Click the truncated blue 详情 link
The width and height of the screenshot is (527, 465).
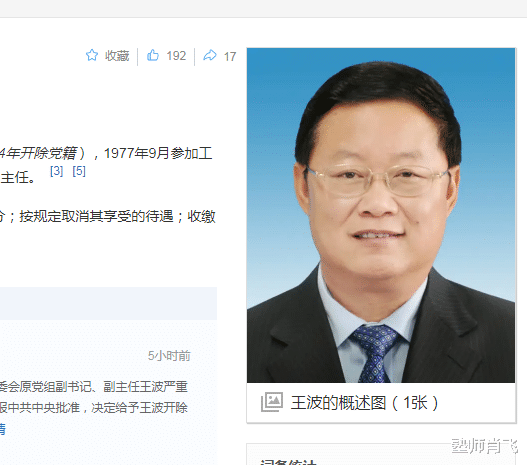click(x=3, y=429)
